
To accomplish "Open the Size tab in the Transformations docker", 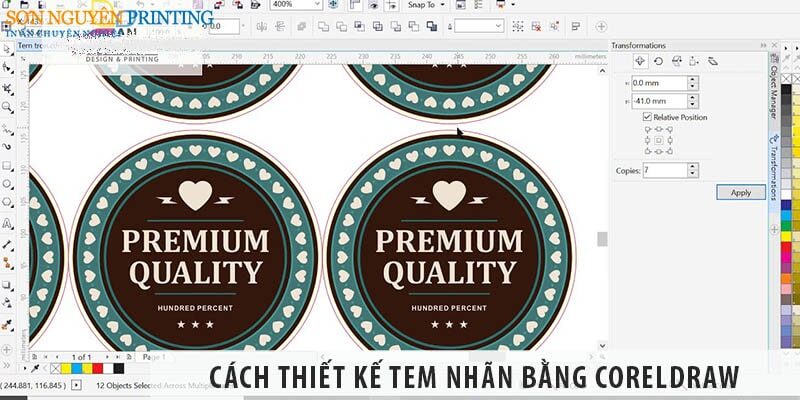I will pyautogui.click(x=694, y=61).
